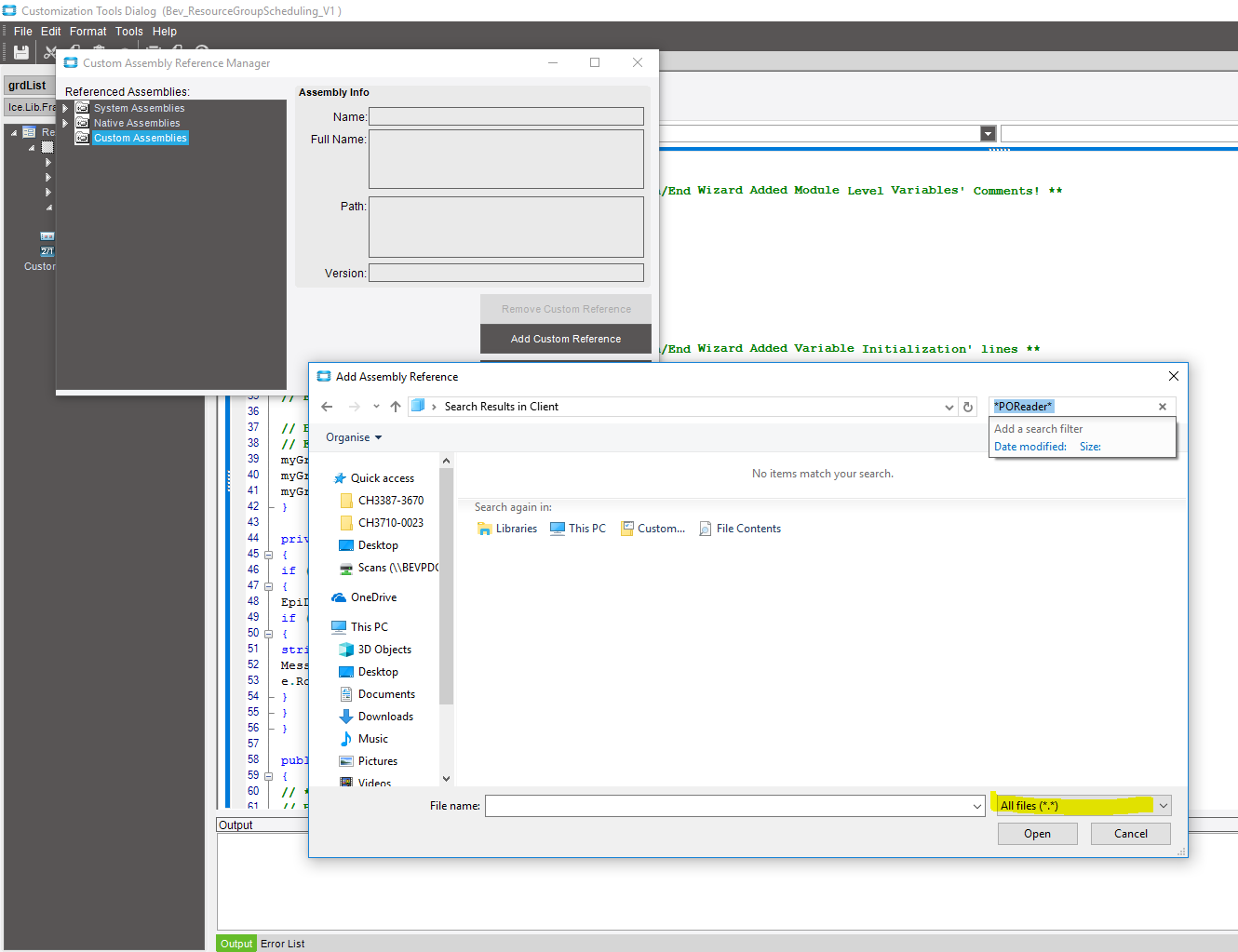The width and height of the screenshot is (1238, 952).
Task: Open CH3710-0023 folder
Action: (x=382, y=523)
